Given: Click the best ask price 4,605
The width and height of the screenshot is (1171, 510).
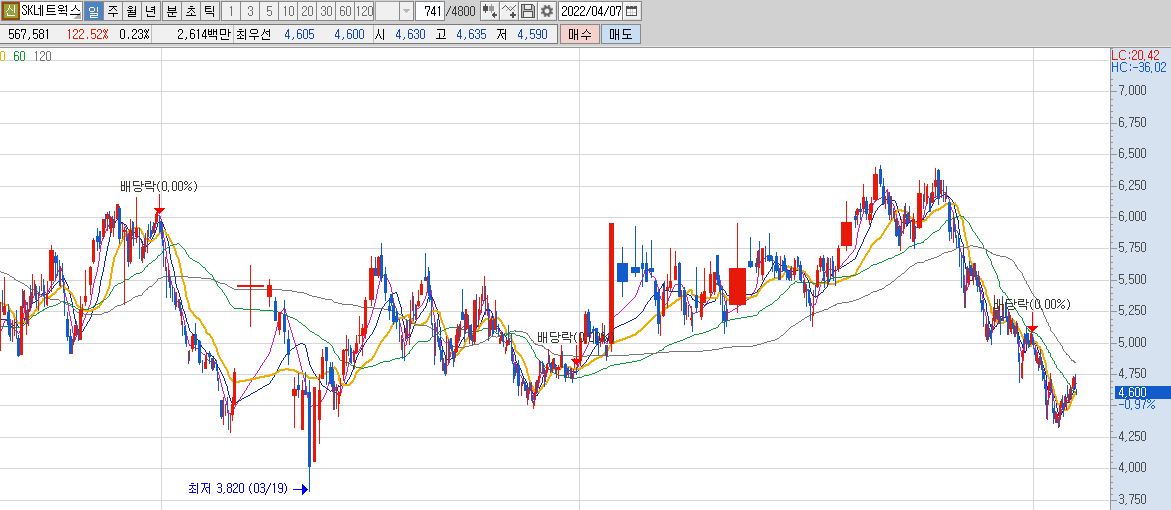Looking at the screenshot, I should tap(299, 34).
